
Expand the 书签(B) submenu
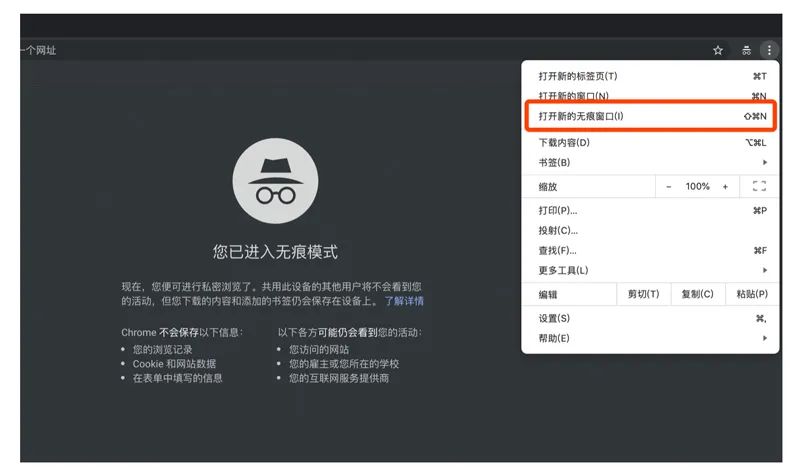coord(650,162)
